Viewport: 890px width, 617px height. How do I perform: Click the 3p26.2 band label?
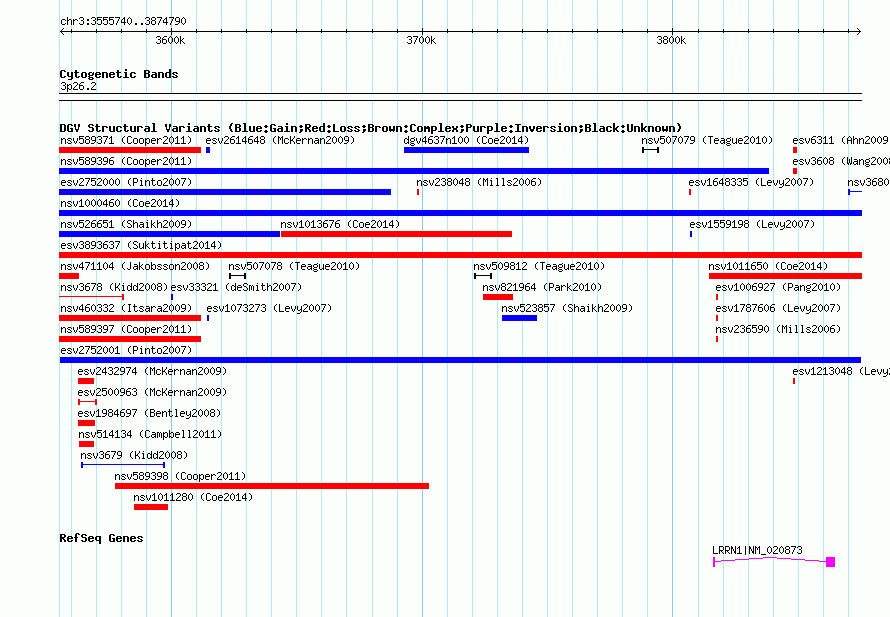(78, 86)
